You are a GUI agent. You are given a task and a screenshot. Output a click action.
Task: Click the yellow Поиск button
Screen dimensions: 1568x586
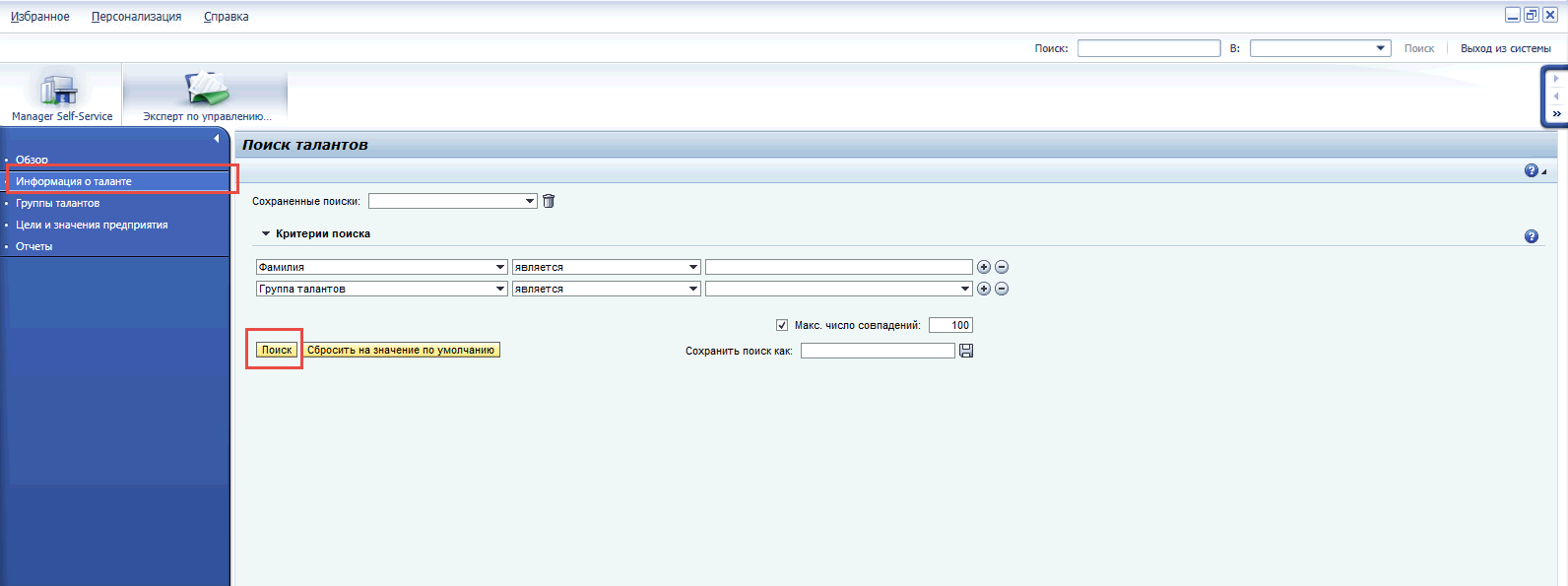tap(277, 350)
